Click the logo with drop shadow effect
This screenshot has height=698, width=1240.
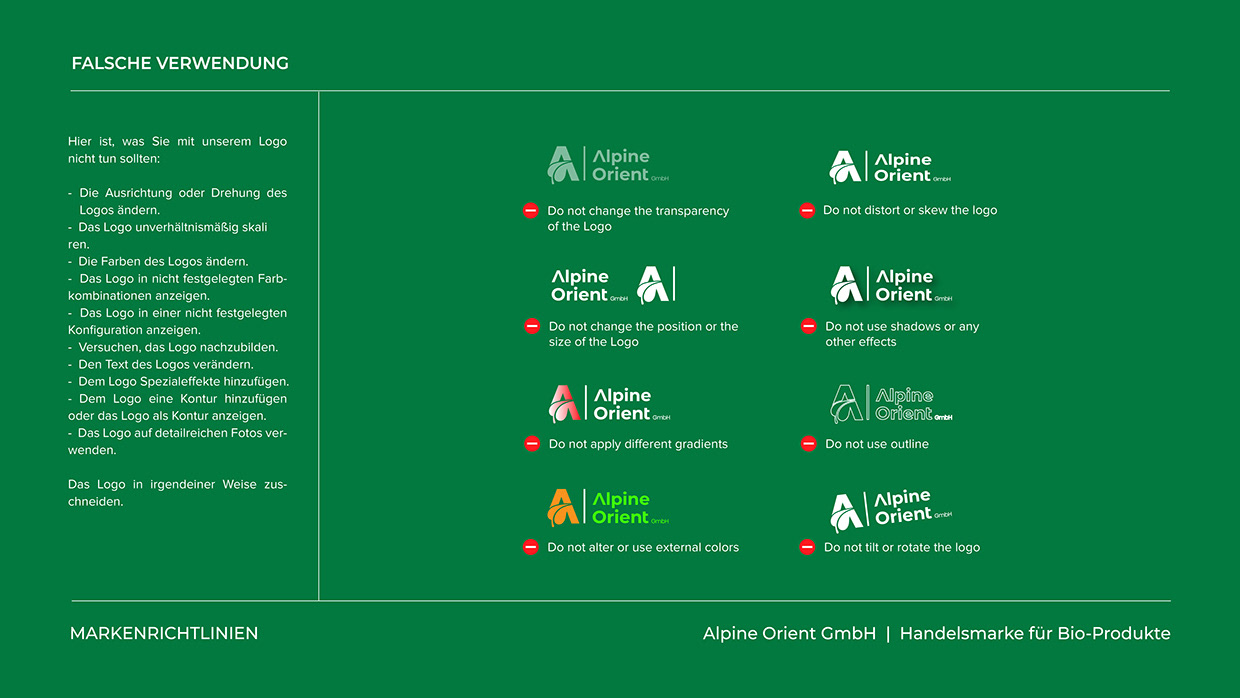pos(892,285)
